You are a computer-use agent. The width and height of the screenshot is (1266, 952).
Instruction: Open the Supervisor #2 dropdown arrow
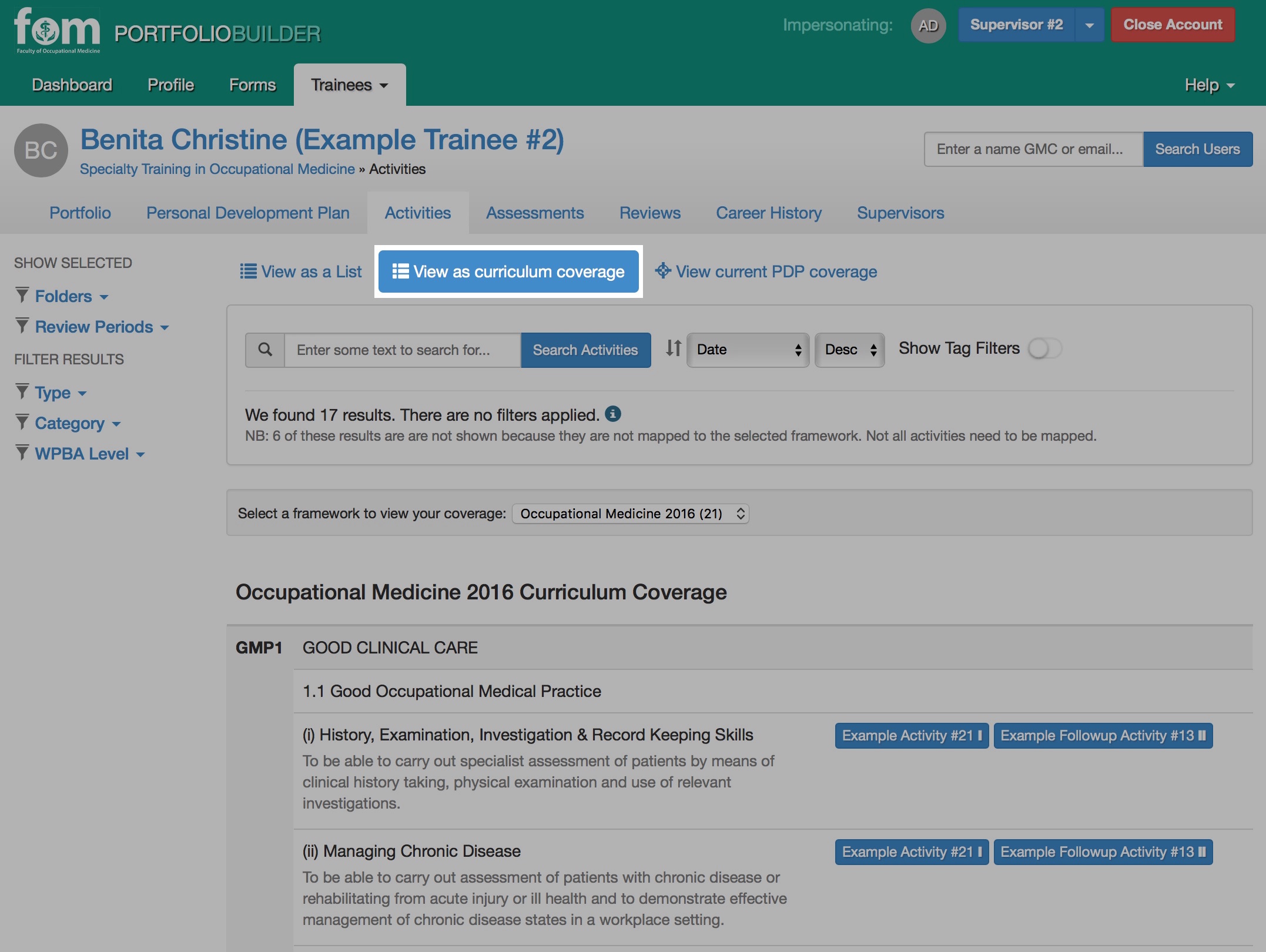[1089, 25]
